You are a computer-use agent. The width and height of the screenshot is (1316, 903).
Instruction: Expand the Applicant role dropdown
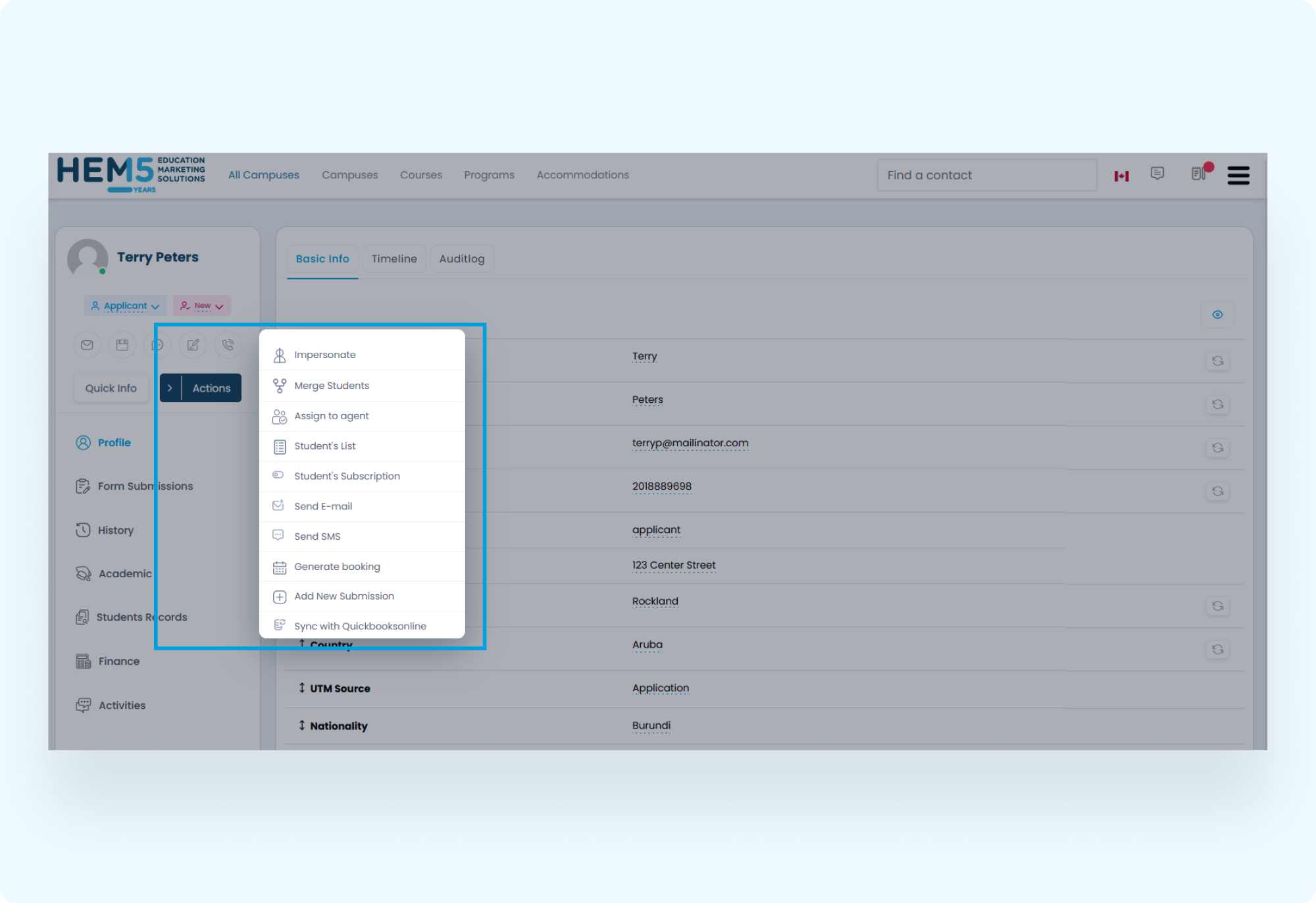[x=125, y=306]
